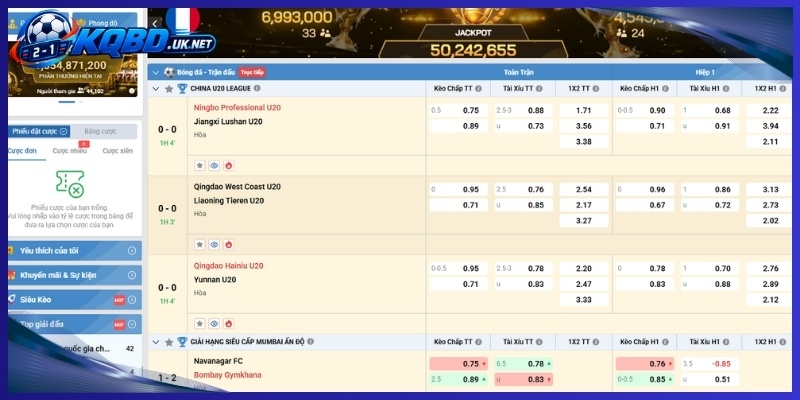Collapse the Bóng đá - Trận đấu section
This screenshot has height=400, width=800.
coord(156,72)
